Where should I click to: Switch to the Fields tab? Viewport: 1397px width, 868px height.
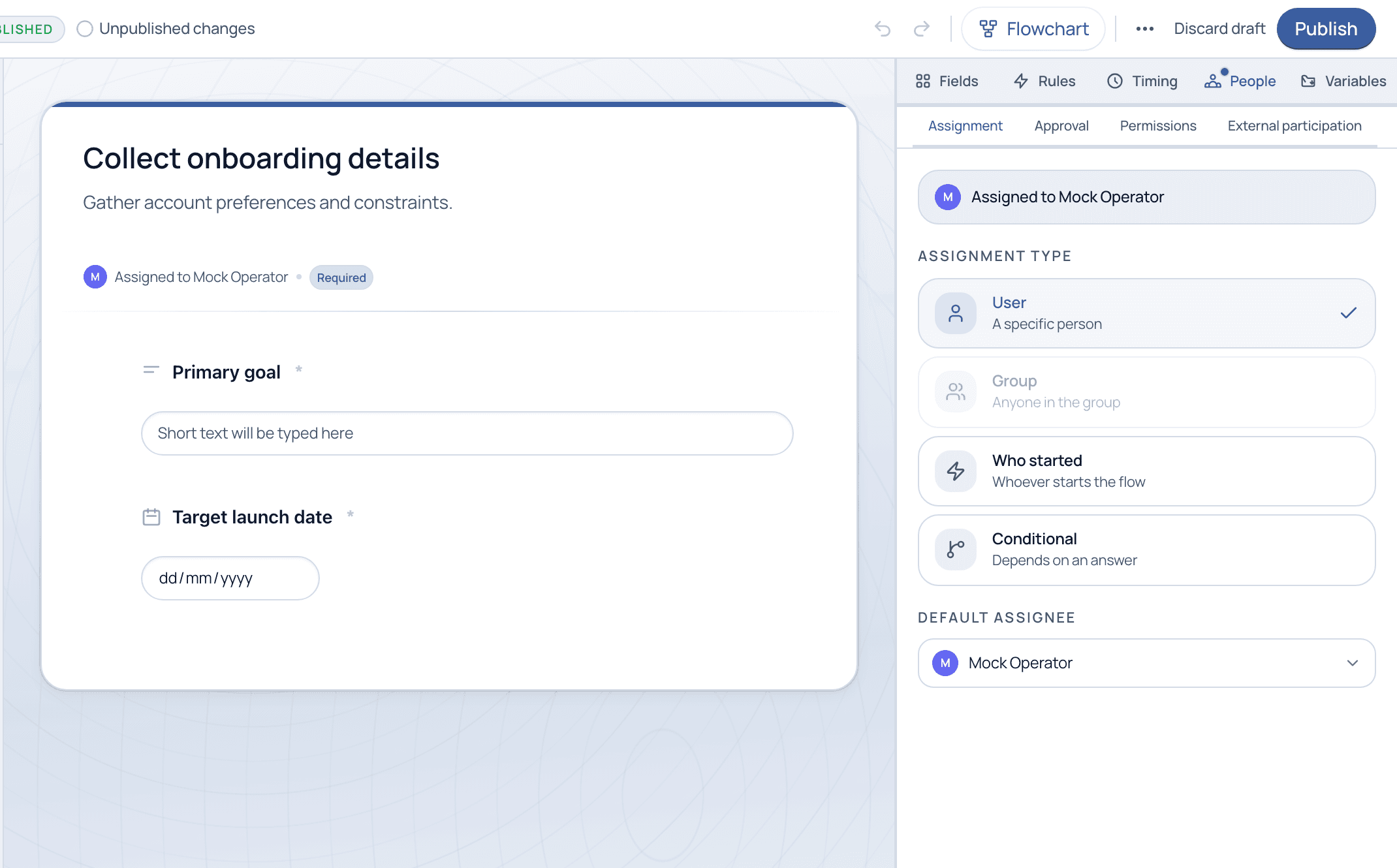coord(947,81)
